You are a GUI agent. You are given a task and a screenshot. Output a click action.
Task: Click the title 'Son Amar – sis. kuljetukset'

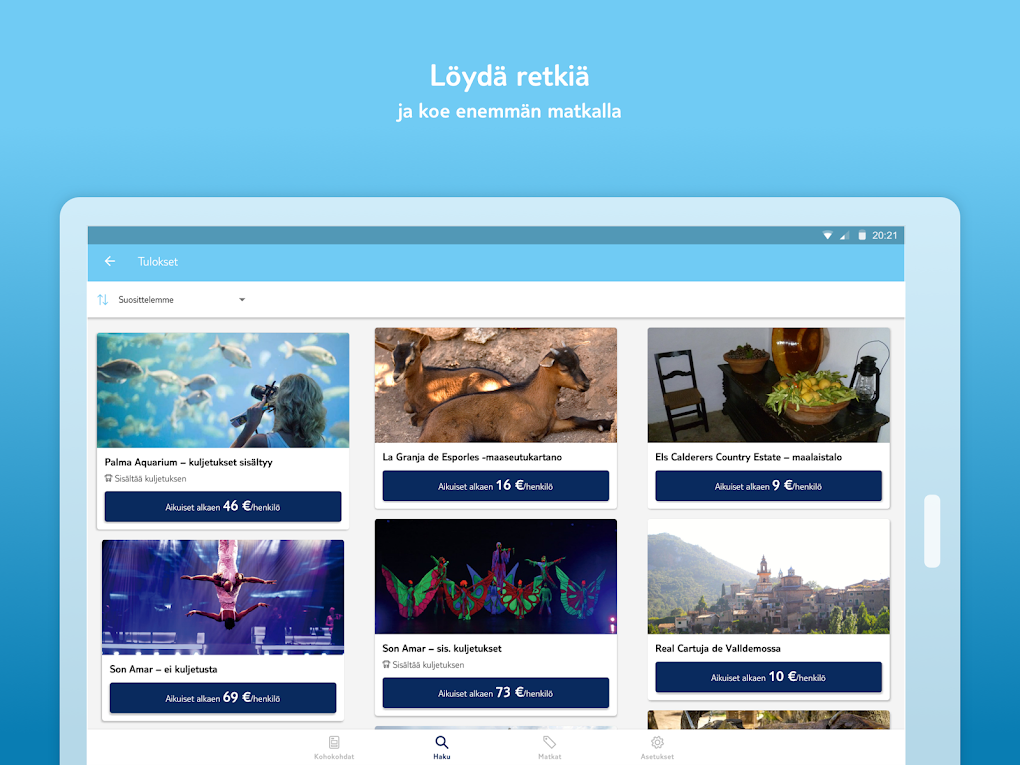coord(442,649)
